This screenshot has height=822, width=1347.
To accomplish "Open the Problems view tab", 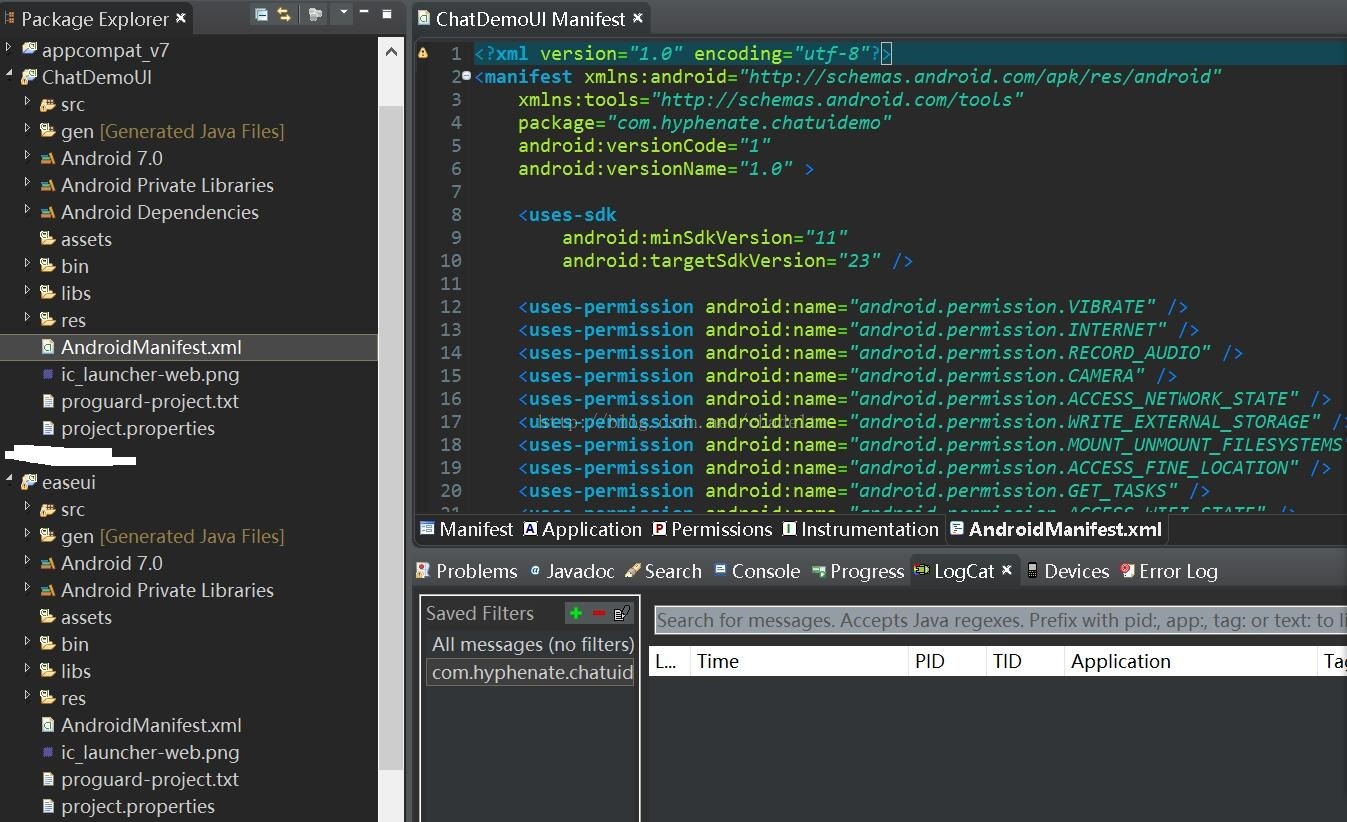I will coord(466,571).
